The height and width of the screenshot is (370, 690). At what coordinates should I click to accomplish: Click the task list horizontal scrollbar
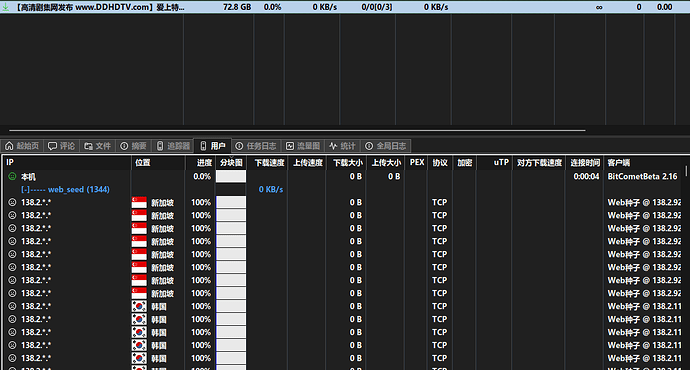tap(297, 130)
